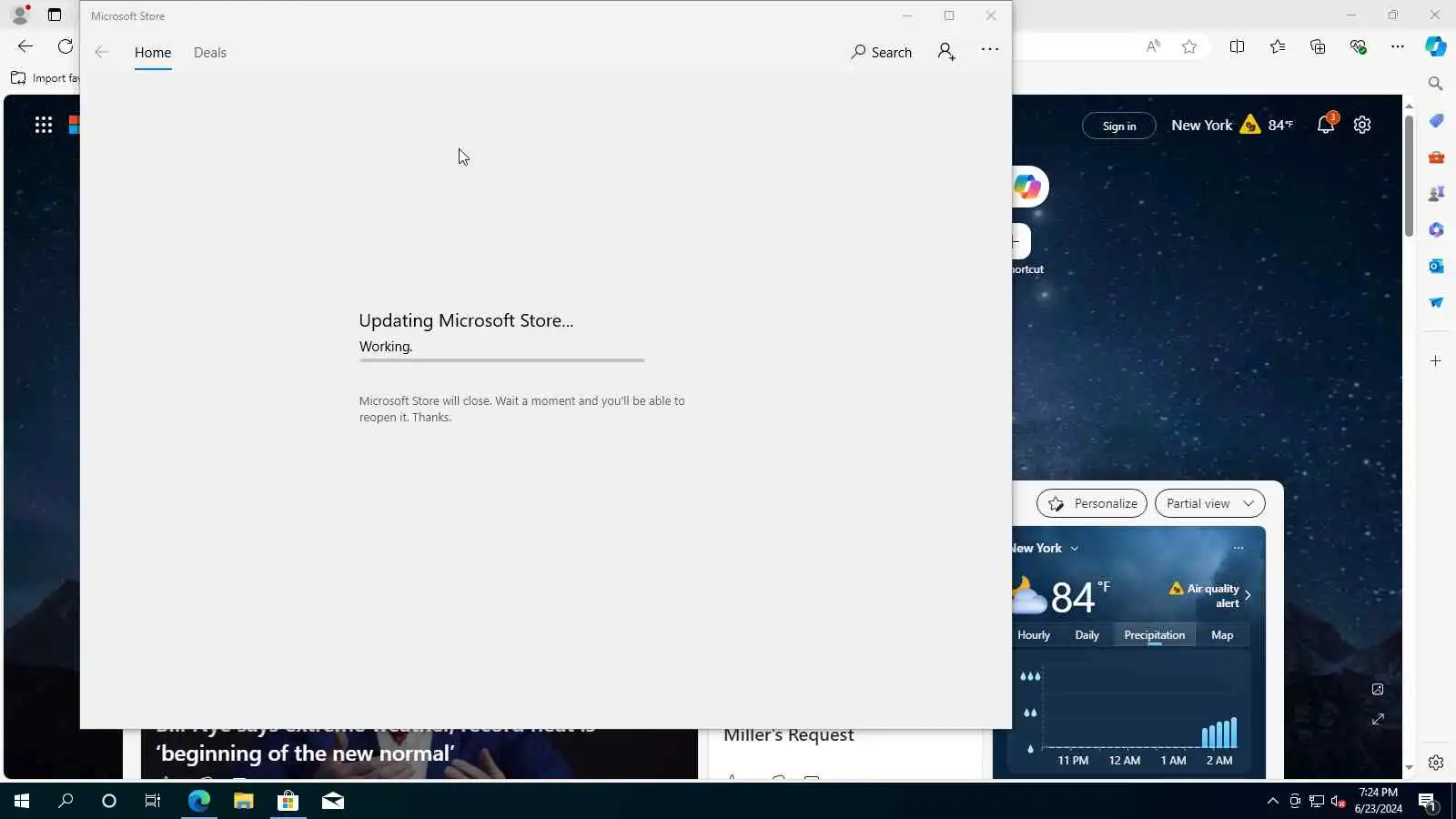
Task: Open the Edge tab actions menu icon
Action: click(x=55, y=15)
